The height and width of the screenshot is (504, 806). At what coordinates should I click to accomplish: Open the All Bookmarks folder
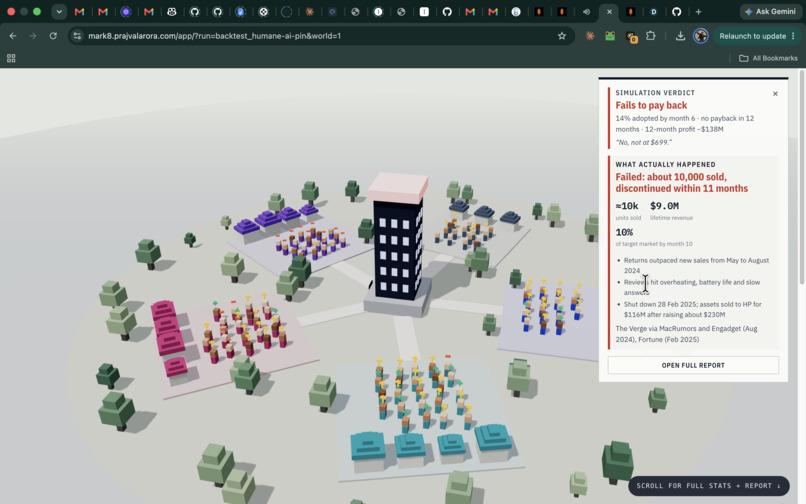768,58
